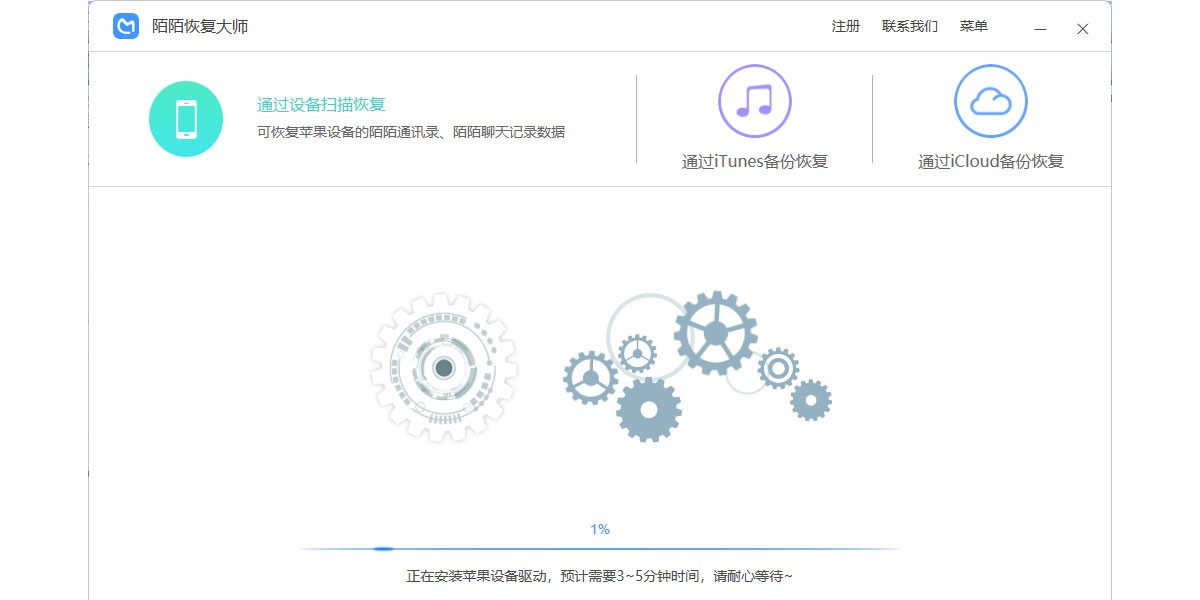Screen dimensions: 1200x600
Task: Switch to 通过设备扫描恢复 tab
Action: [321, 105]
